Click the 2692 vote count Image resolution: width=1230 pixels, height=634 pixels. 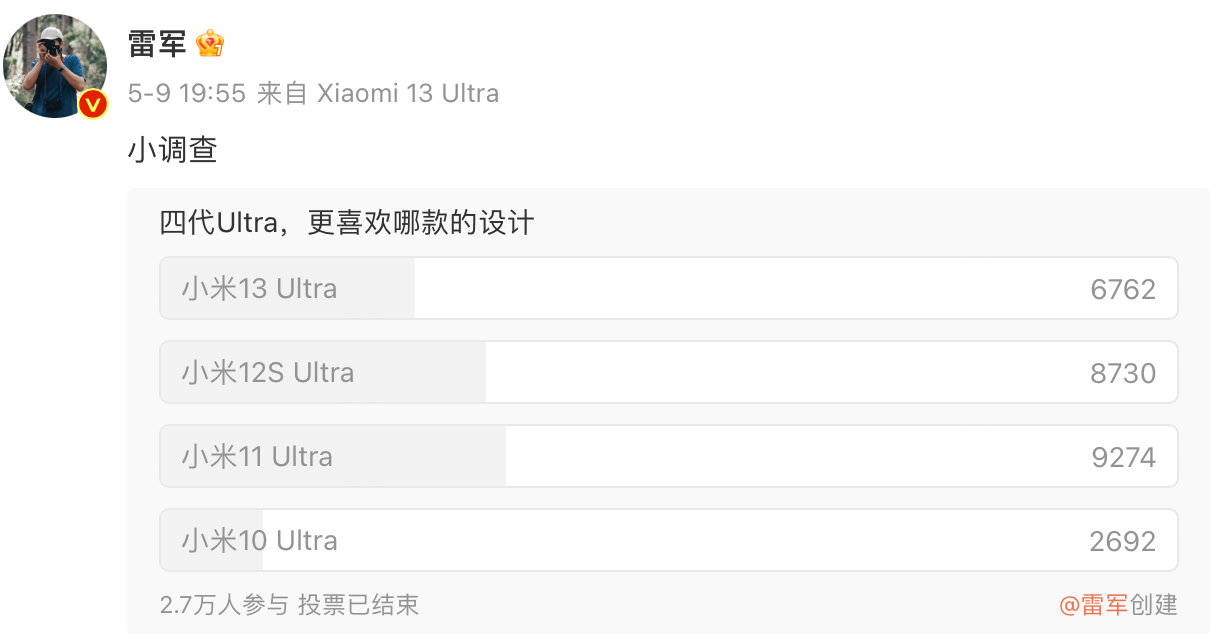click(1123, 542)
